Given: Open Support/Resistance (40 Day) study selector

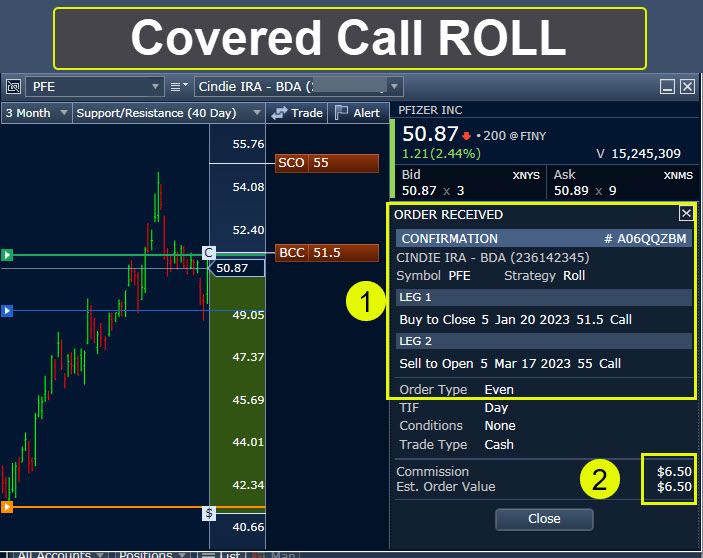Looking at the screenshot, I should [257, 113].
